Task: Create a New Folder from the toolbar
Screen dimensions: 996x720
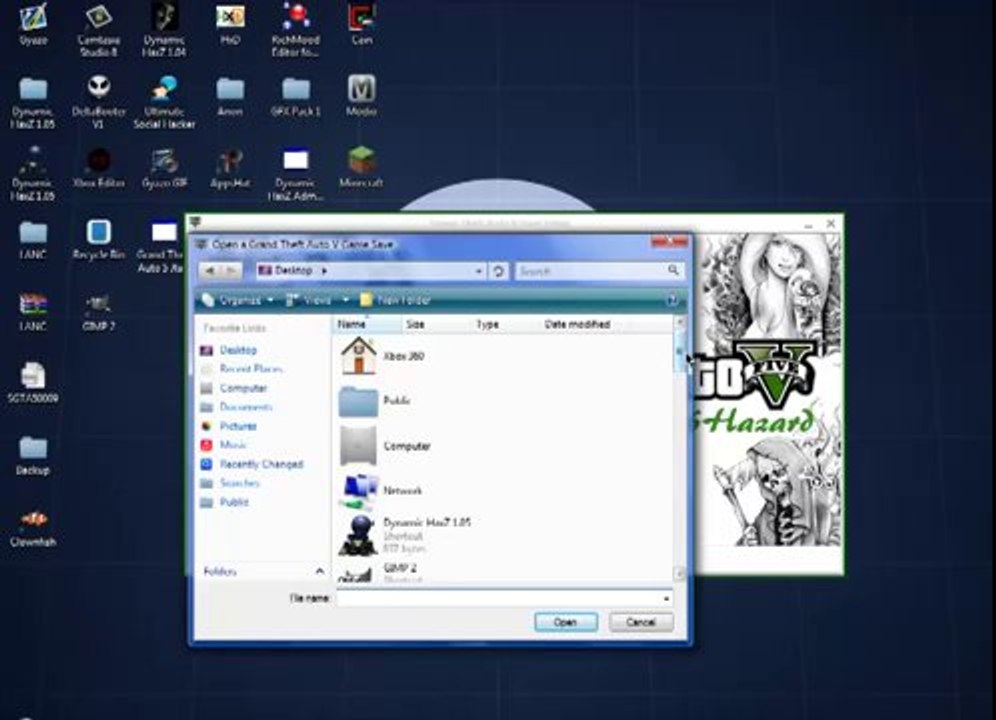Action: point(396,300)
